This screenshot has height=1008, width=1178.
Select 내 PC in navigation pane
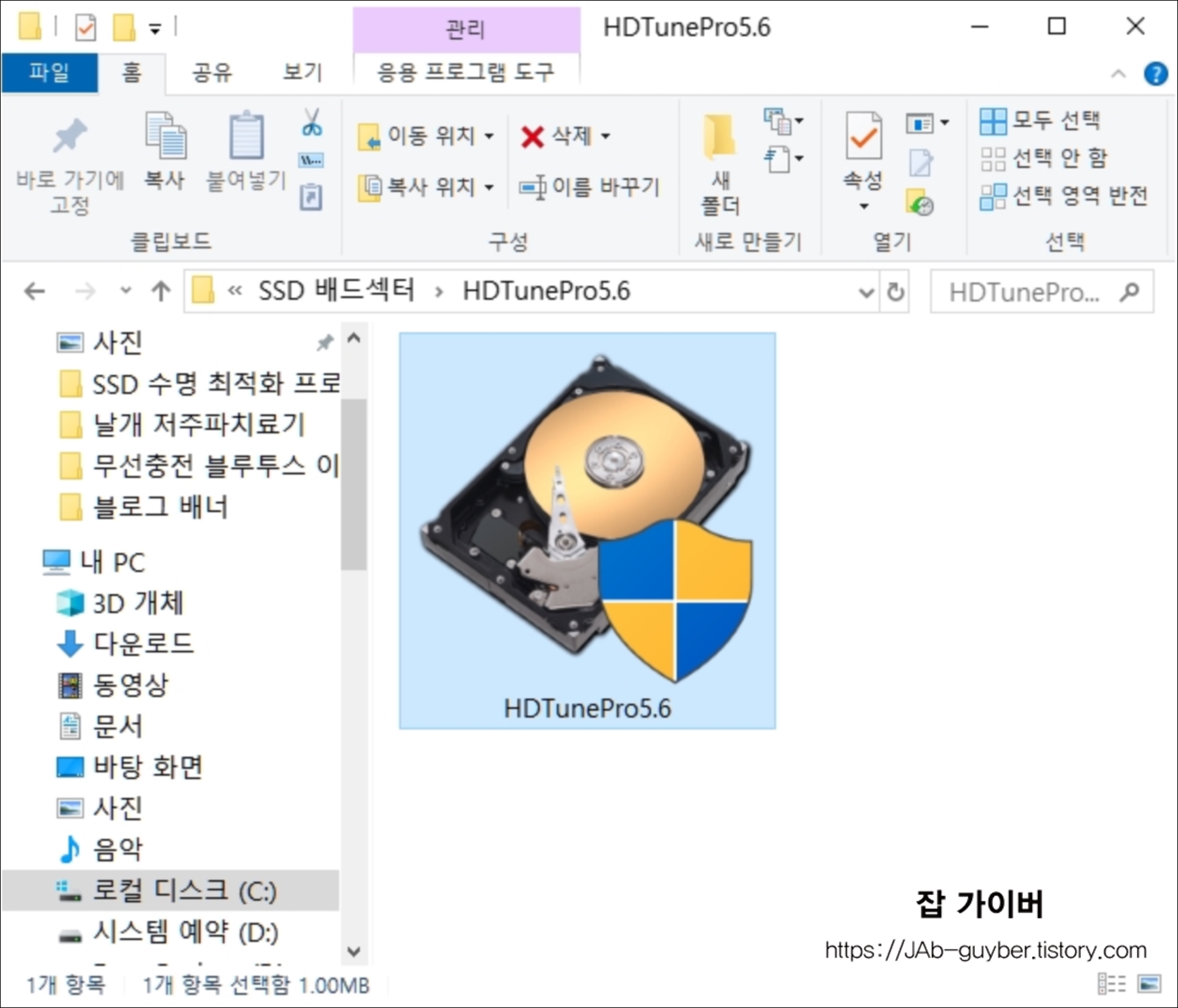pyautogui.click(x=94, y=562)
